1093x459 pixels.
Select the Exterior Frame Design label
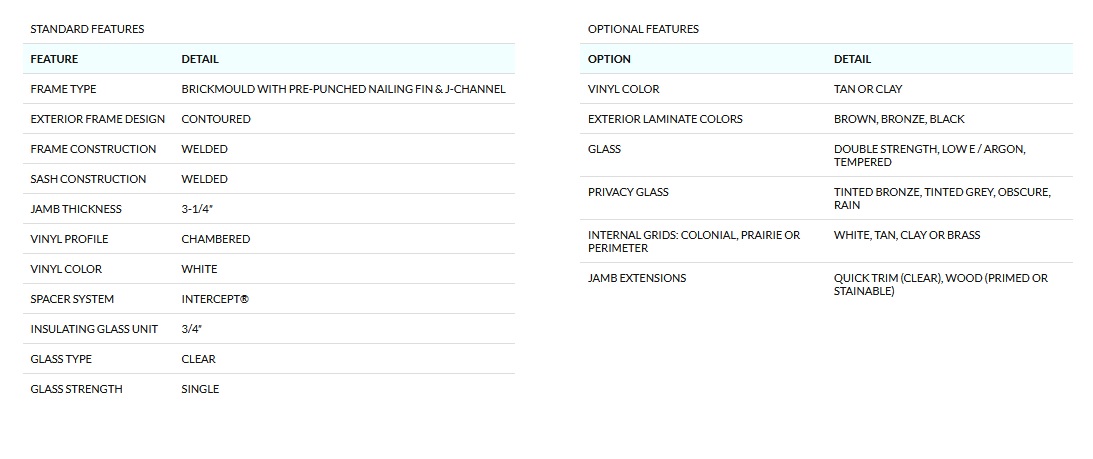(x=98, y=119)
